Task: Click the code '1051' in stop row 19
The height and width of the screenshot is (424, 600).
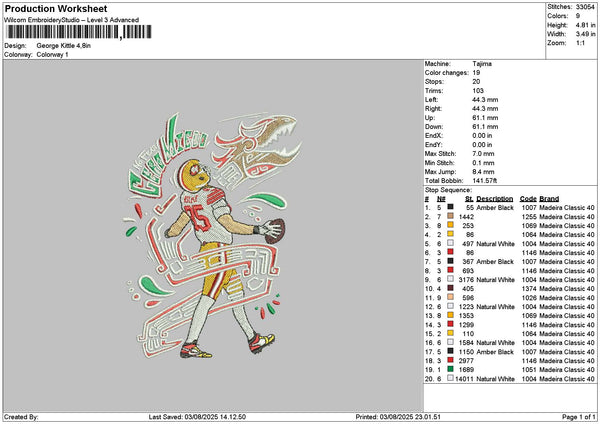Action: 529,370
